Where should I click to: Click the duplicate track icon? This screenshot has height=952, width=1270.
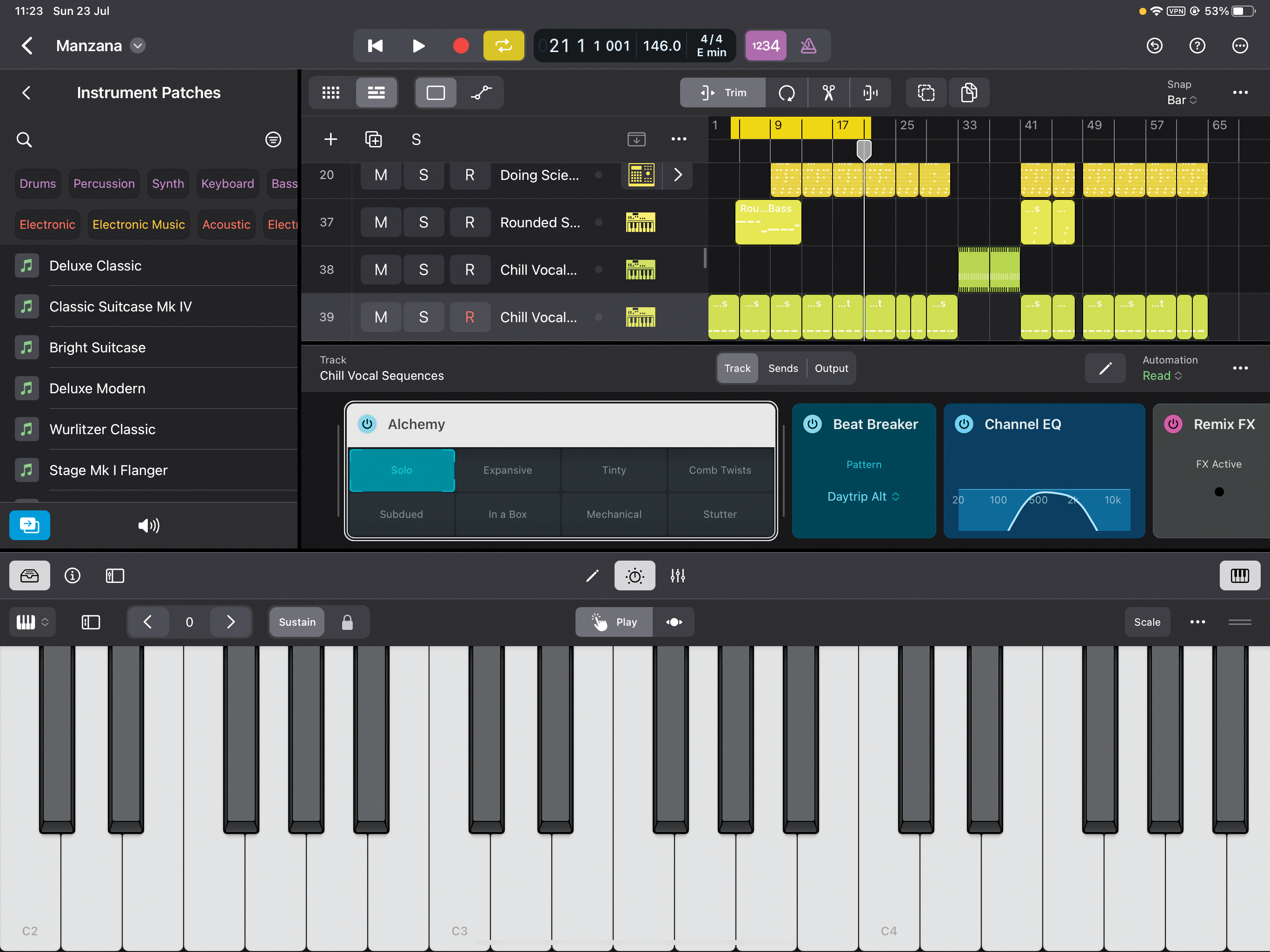click(x=373, y=139)
